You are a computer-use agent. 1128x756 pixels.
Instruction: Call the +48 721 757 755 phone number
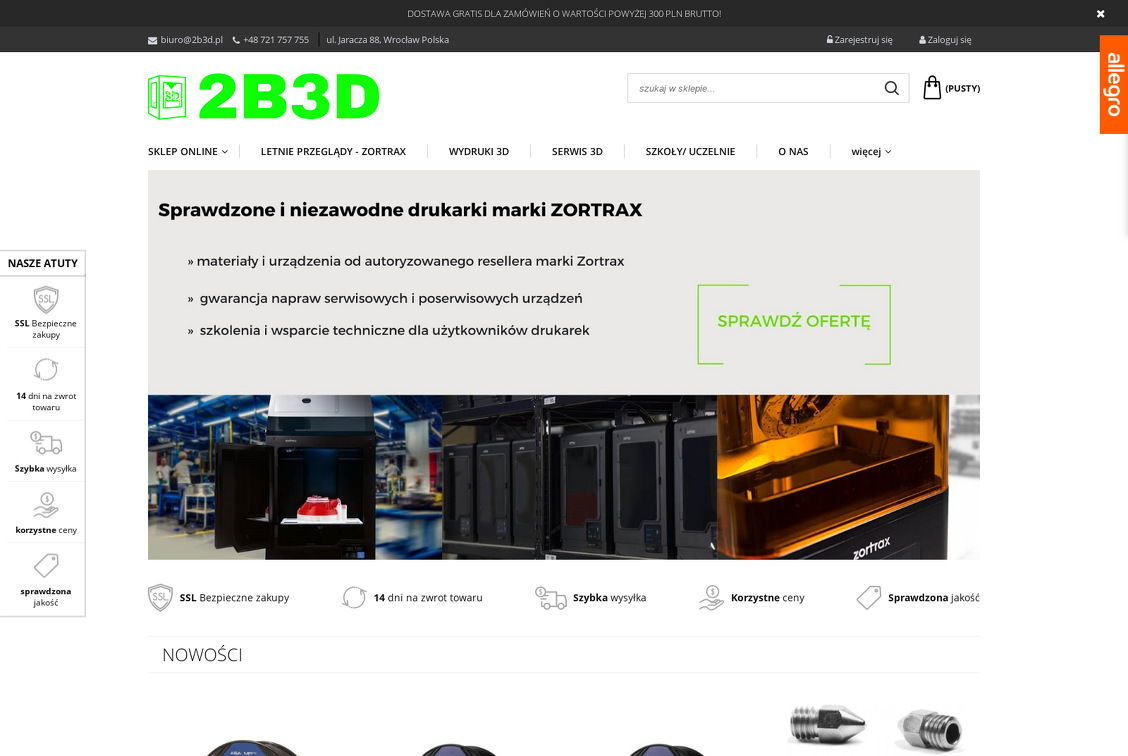tap(276, 40)
